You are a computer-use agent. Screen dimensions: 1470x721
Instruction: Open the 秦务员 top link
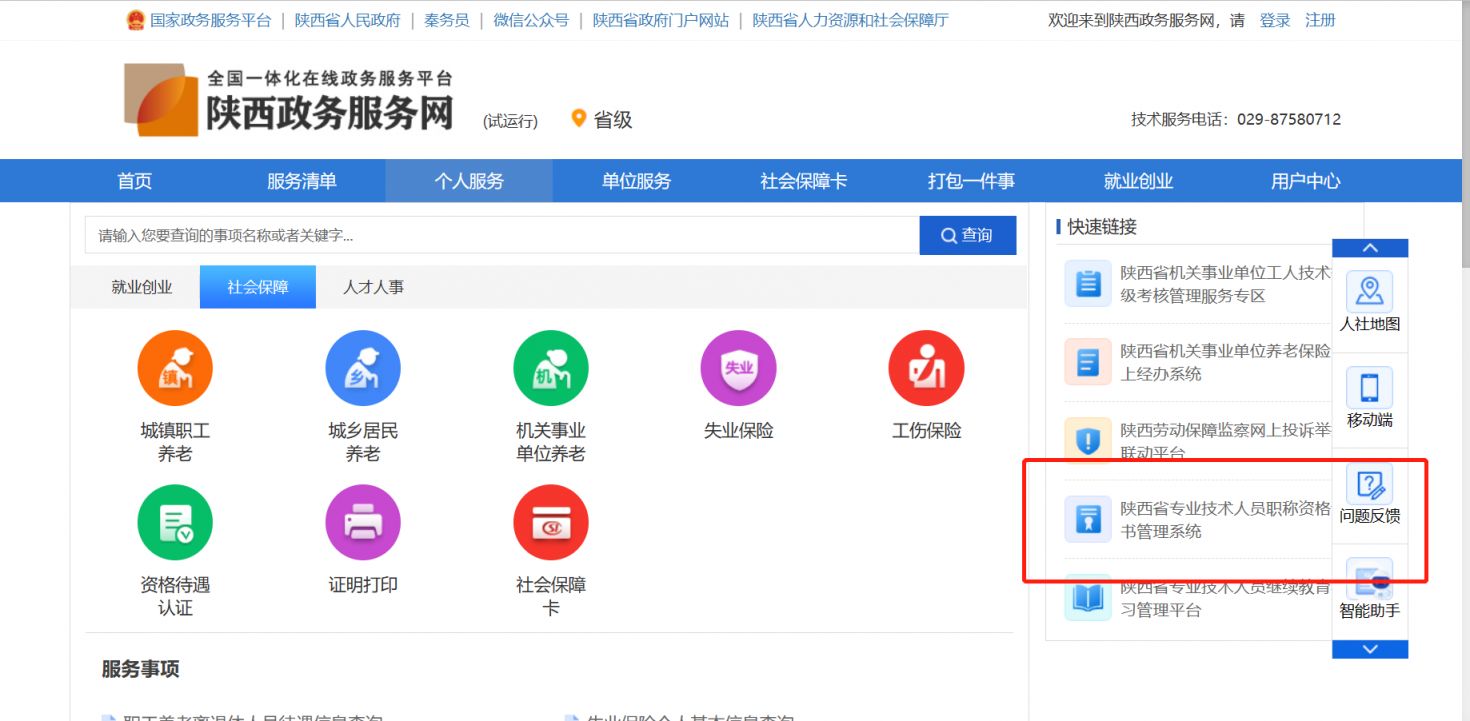(447, 20)
